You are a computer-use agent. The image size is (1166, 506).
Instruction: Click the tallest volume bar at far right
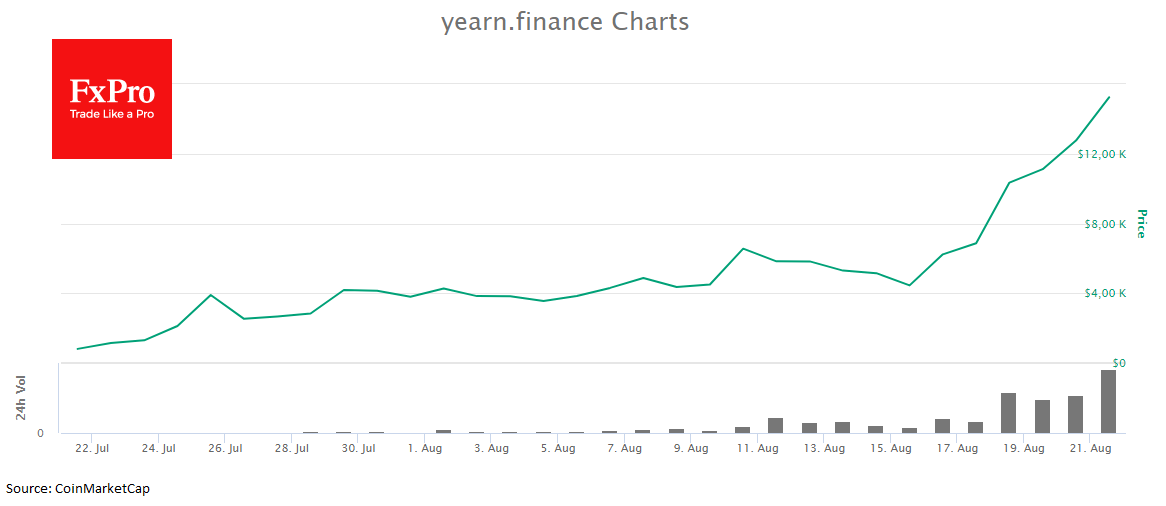click(x=1108, y=401)
